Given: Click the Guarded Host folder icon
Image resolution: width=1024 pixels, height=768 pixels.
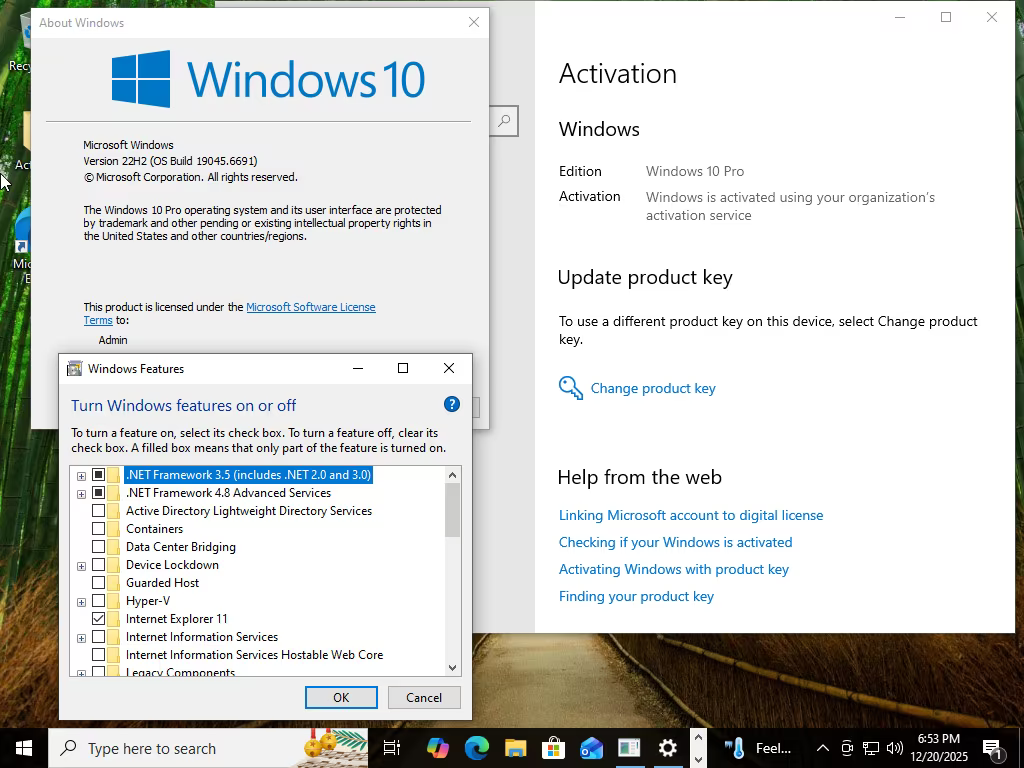Looking at the screenshot, I should point(114,583).
